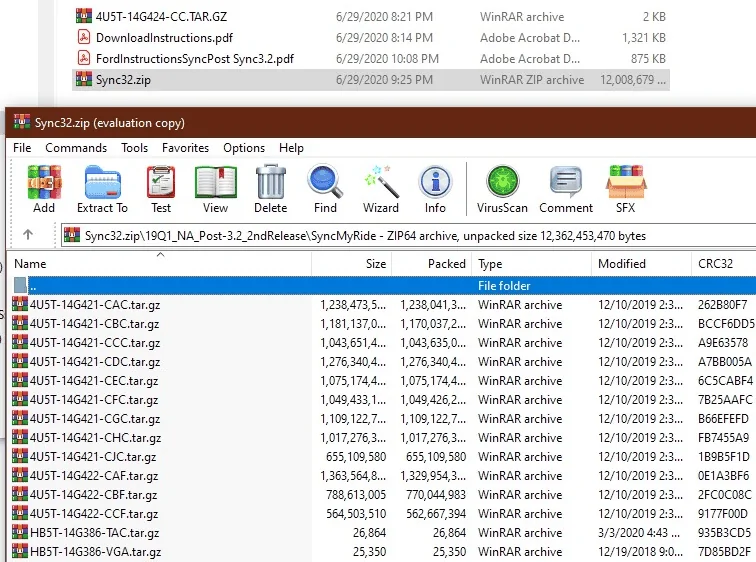Select the 4U5T-14G421-CGC.tar.gz file
Screen dimensions: 756x562
pyautogui.click(x=95, y=418)
